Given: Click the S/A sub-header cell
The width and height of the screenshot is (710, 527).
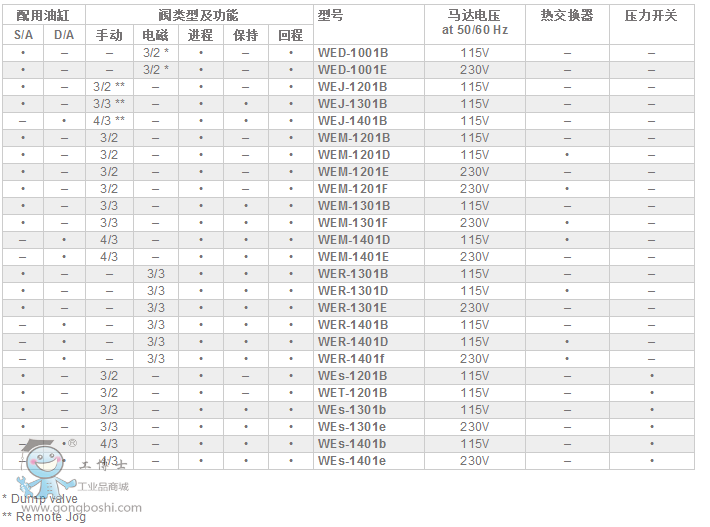Looking at the screenshot, I should (23, 35).
